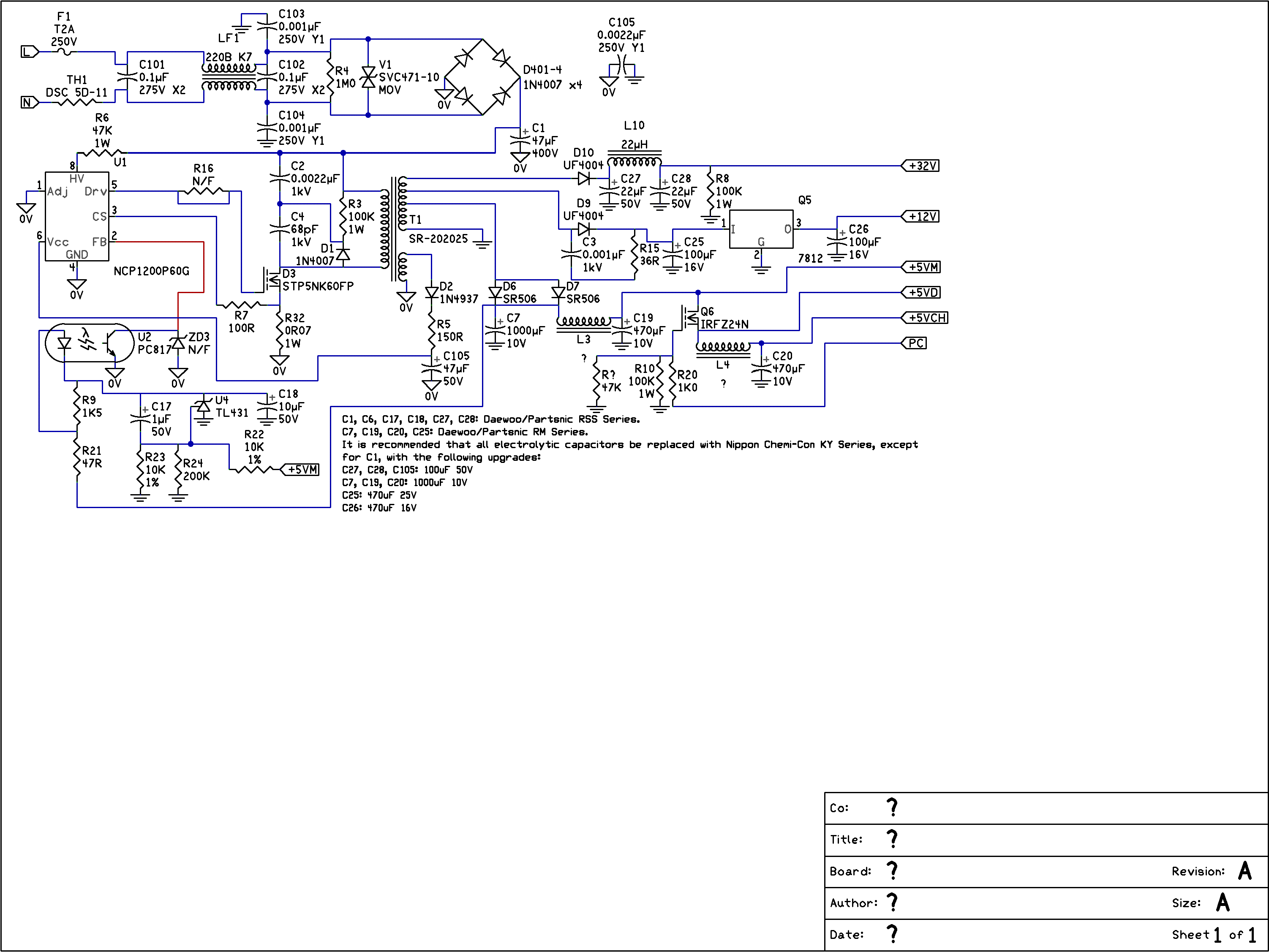The width and height of the screenshot is (1269, 952).
Task: Select the R9 1K5 resistor label
Action: 92,407
